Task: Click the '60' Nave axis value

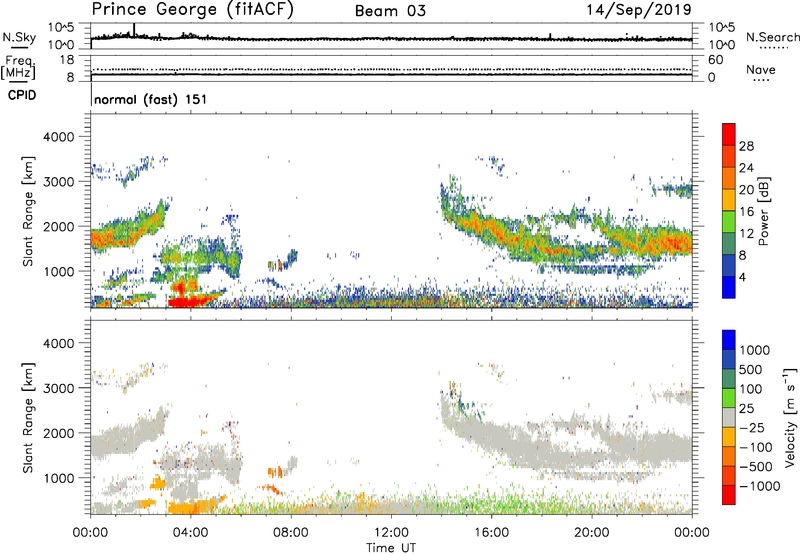Action: coord(715,60)
